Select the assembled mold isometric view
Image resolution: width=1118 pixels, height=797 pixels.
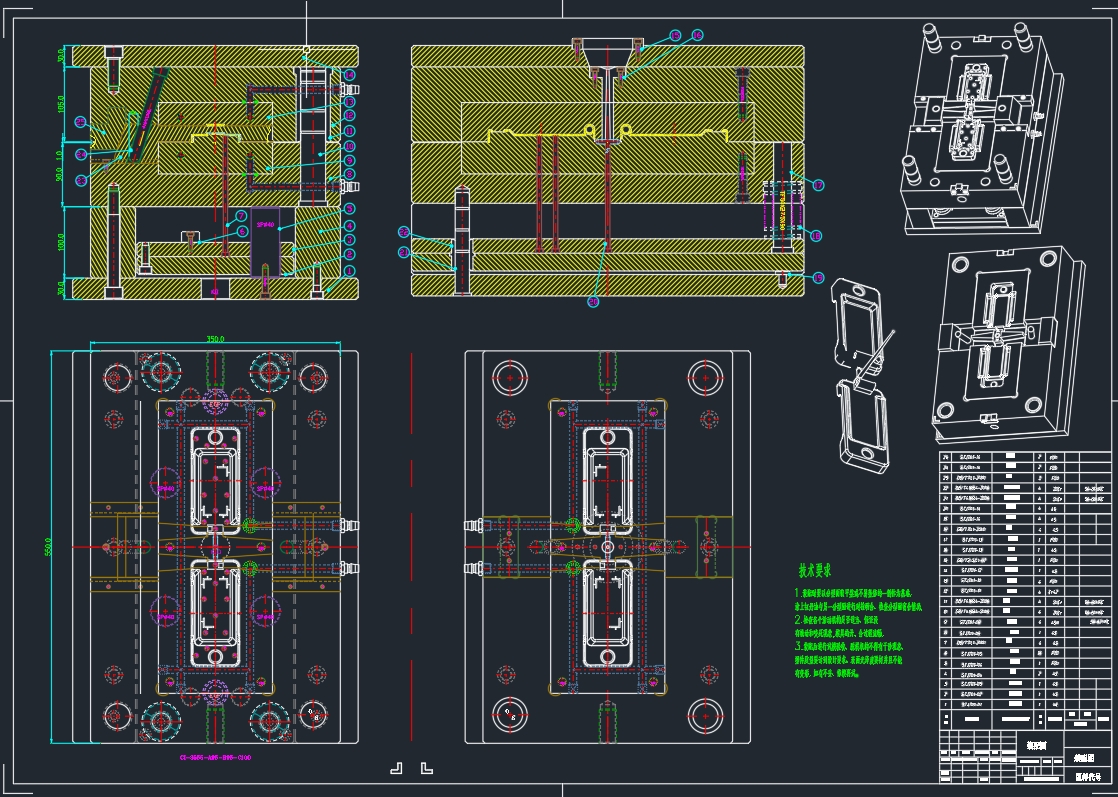click(983, 127)
